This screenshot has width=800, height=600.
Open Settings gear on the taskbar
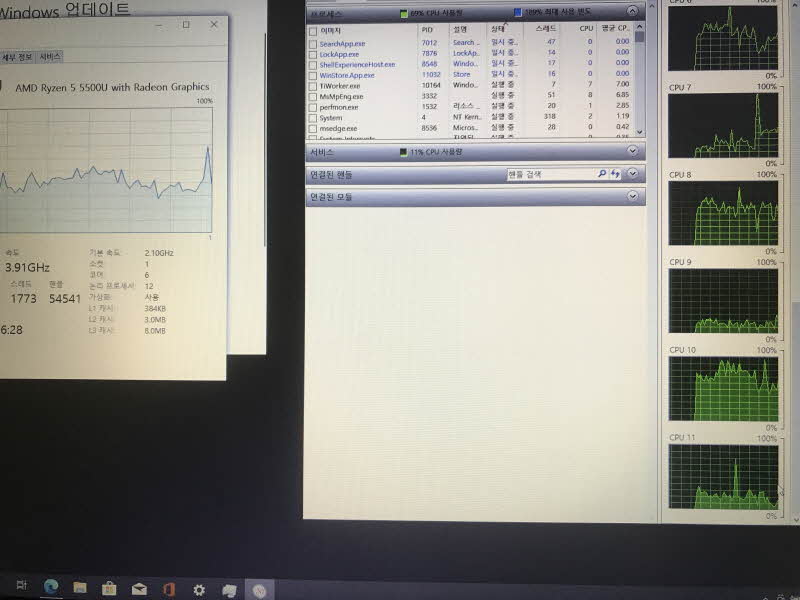point(199,590)
